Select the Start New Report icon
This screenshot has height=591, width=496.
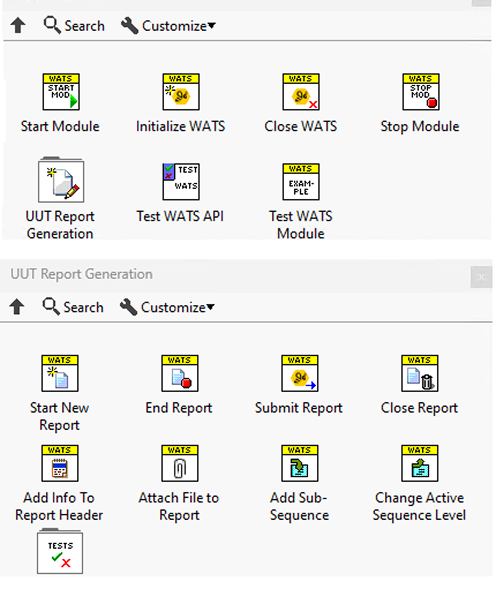(x=60, y=374)
